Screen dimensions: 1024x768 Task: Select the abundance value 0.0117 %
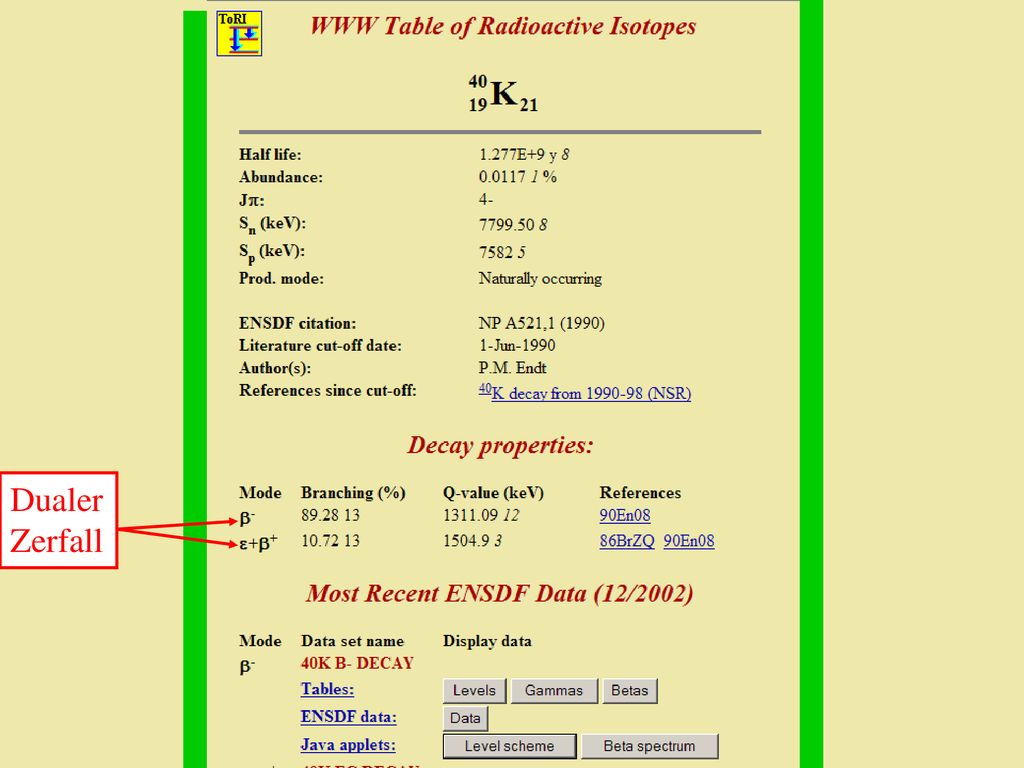tap(517, 176)
